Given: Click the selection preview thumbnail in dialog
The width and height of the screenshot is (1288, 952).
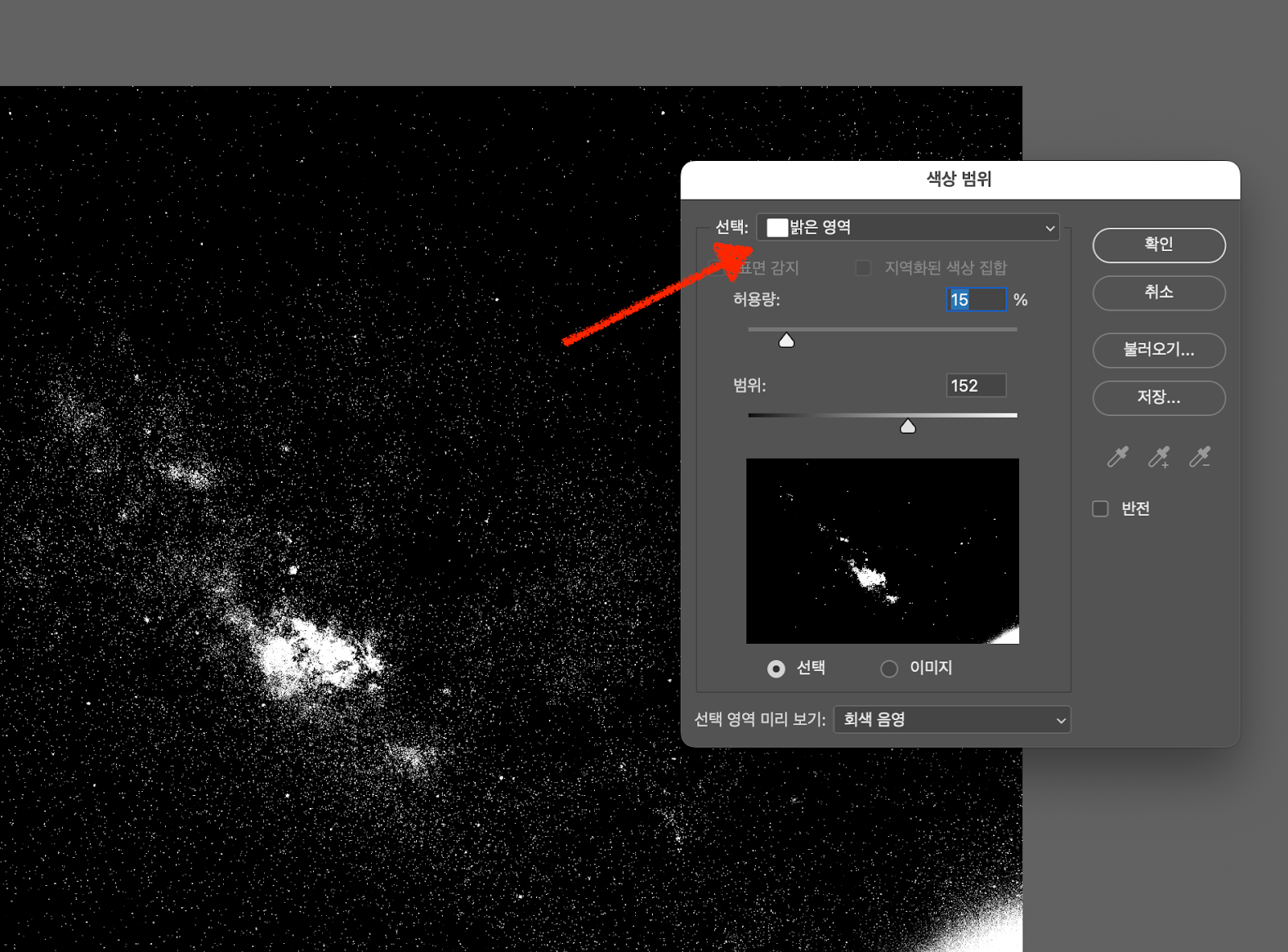Looking at the screenshot, I should [882, 551].
